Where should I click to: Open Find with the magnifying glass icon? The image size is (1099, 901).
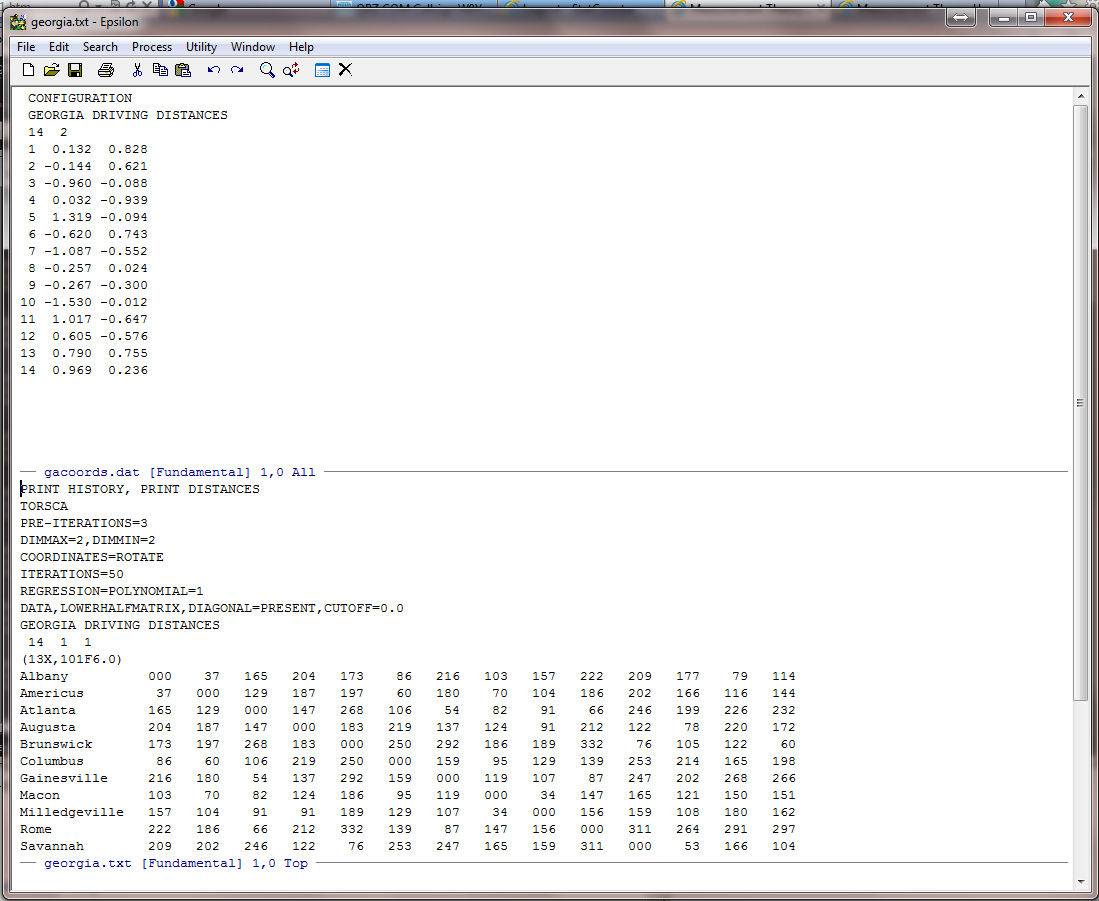267,70
